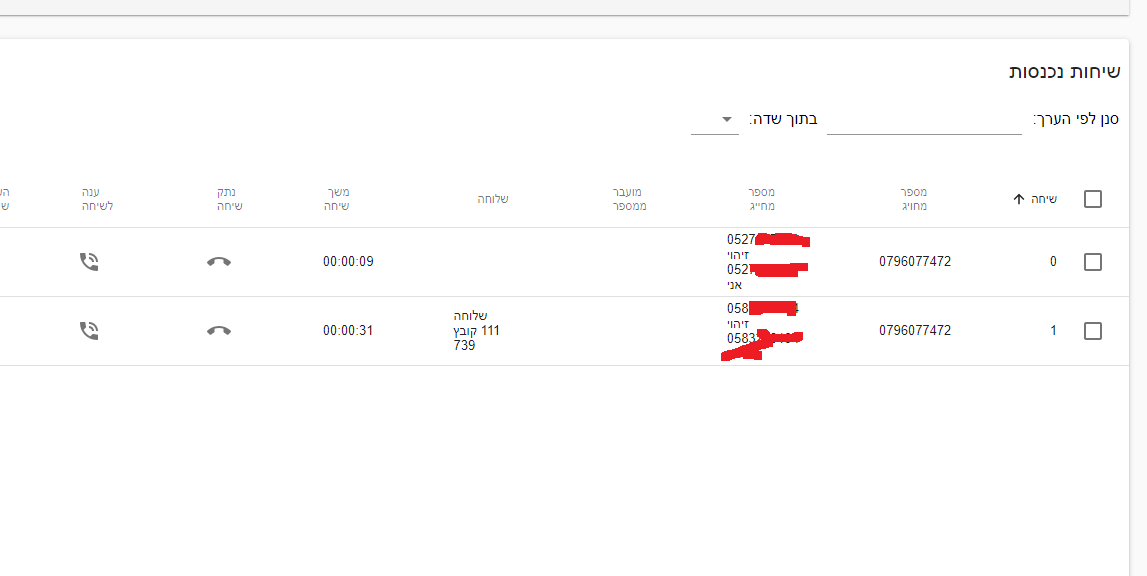Click the נתק שיחה column header
This screenshot has height=576, width=1147.
click(x=230, y=199)
